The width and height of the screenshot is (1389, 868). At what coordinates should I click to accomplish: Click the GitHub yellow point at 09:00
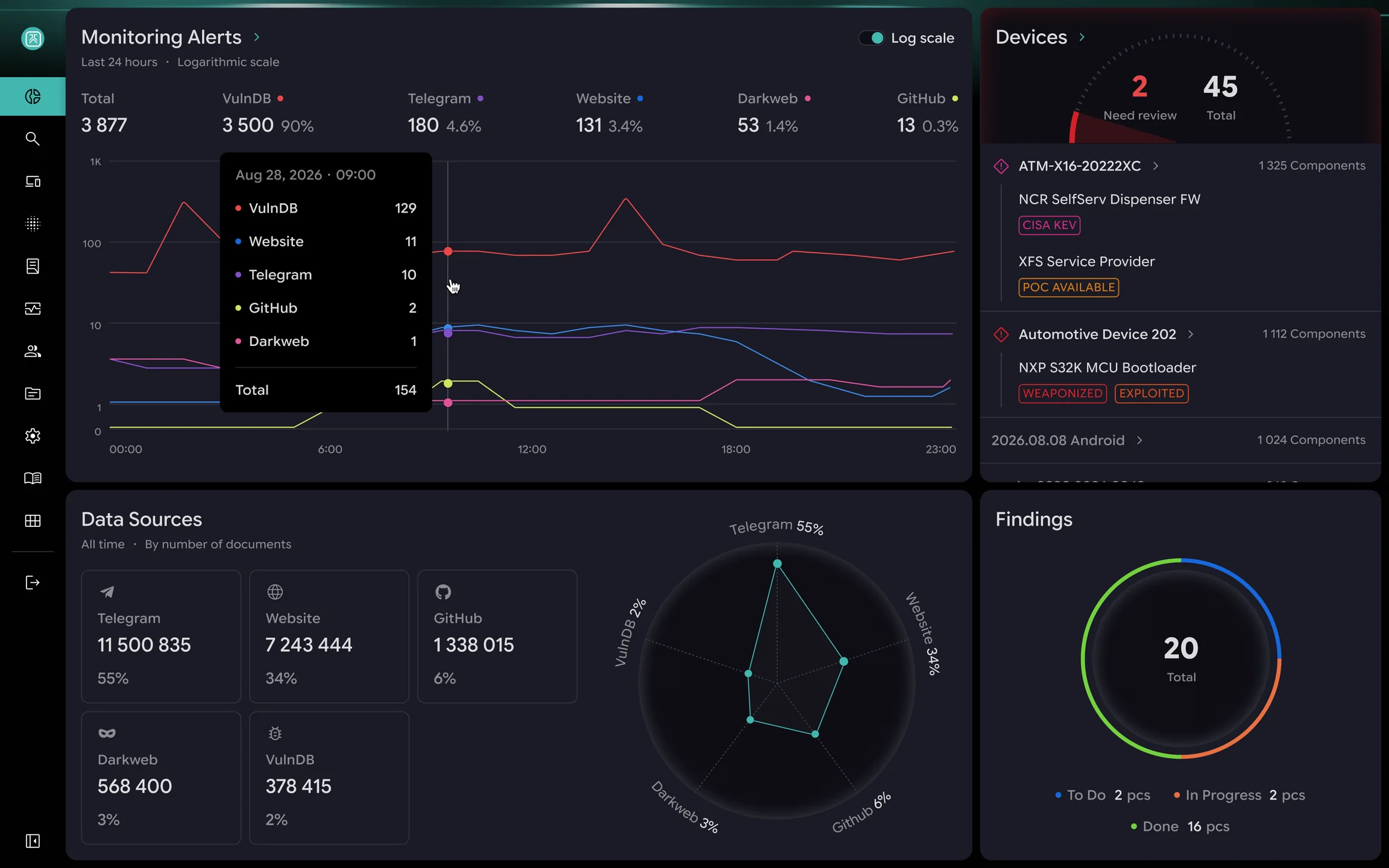[x=448, y=383]
